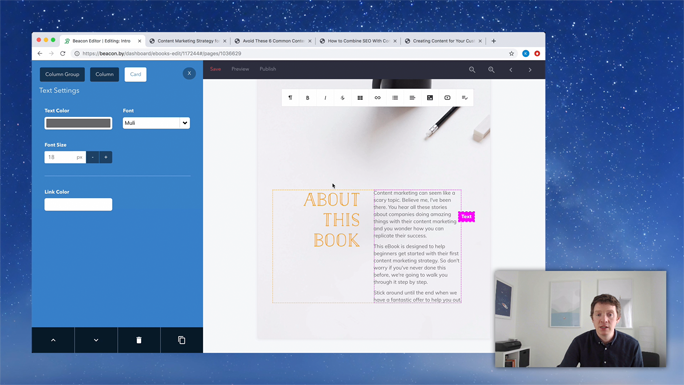Switch to Content Marketing Strategy tab

coord(188,41)
